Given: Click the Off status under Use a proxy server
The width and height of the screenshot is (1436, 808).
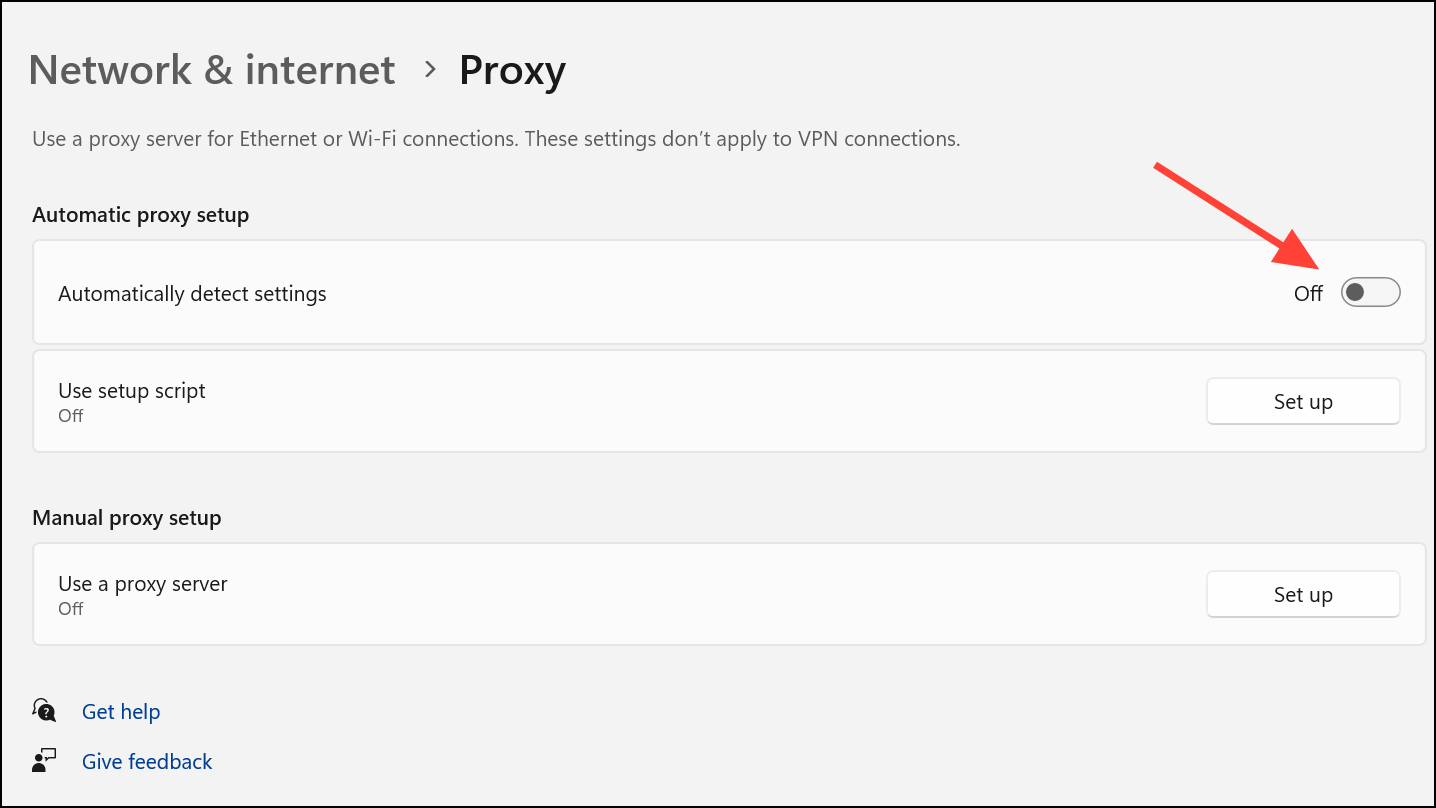Looking at the screenshot, I should tap(71, 609).
